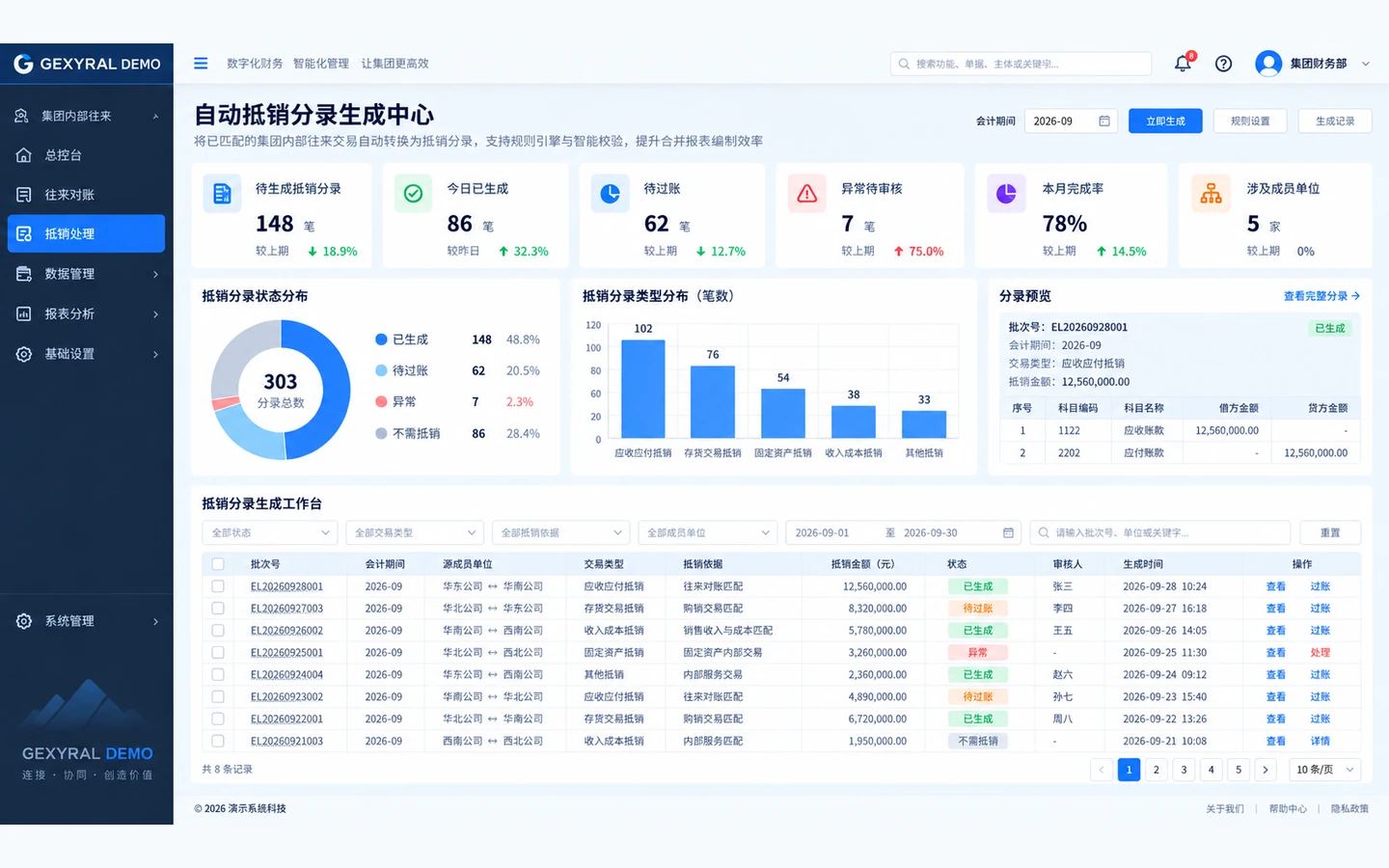Viewport: 1389px width, 868px height.
Task: Open the 10 条/页 page size dropdown
Action: tap(1325, 770)
